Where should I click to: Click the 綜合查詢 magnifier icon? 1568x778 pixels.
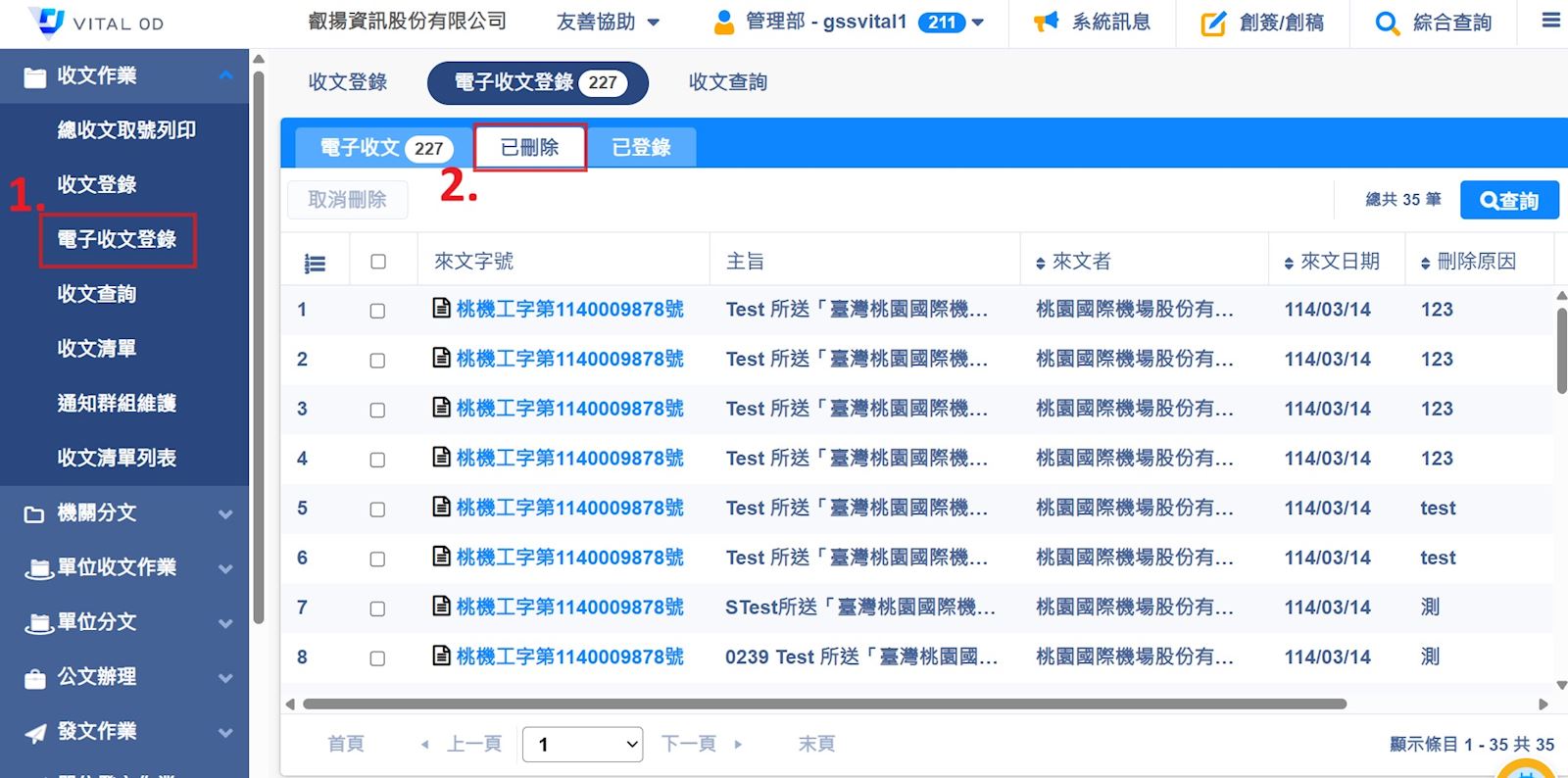[x=1387, y=24]
